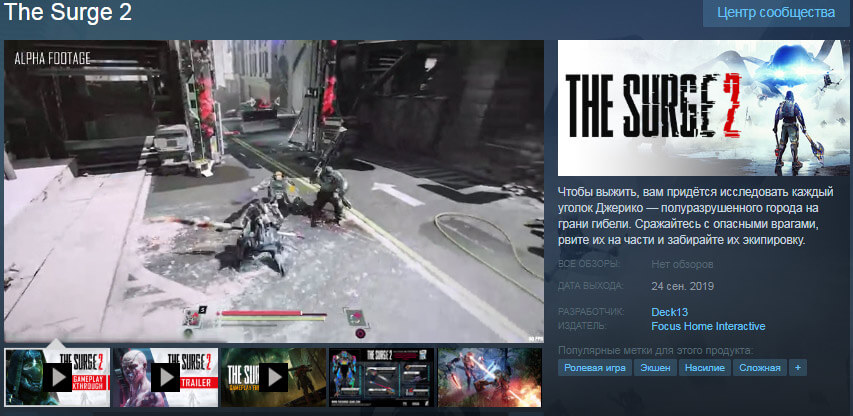853x416 pixels.
Task: Click the 'ВСЕ ОБЗОРЫ:' label
Action: pyautogui.click(x=589, y=264)
